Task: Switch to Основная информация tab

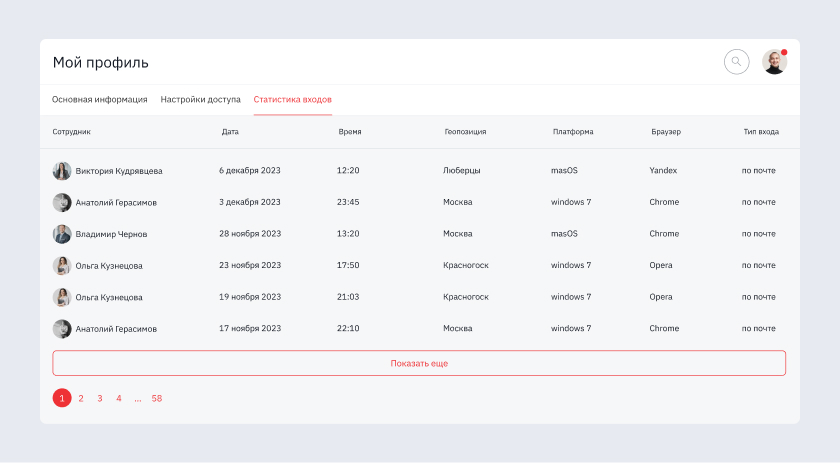Action: click(100, 100)
